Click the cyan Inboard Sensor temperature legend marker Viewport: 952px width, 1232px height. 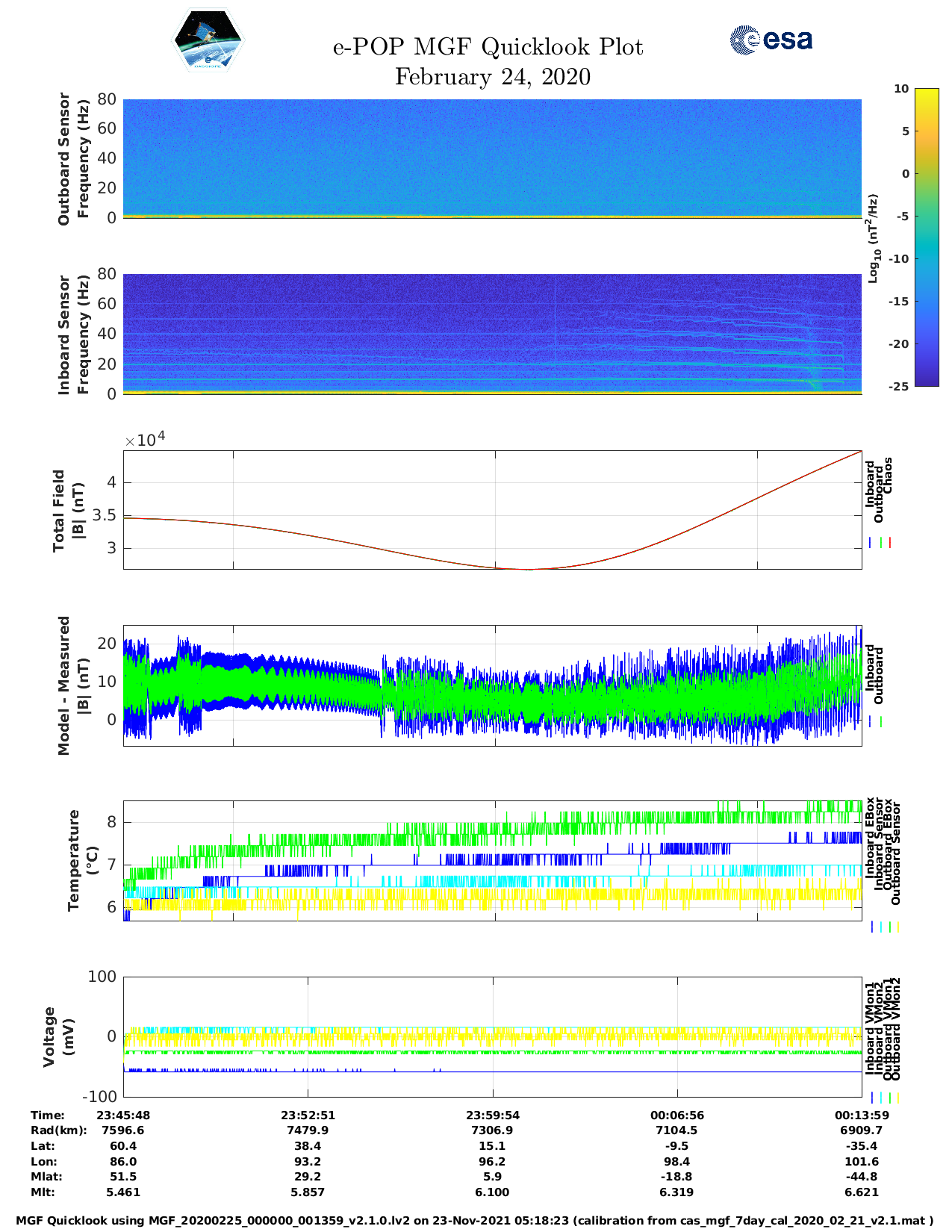coord(880,927)
